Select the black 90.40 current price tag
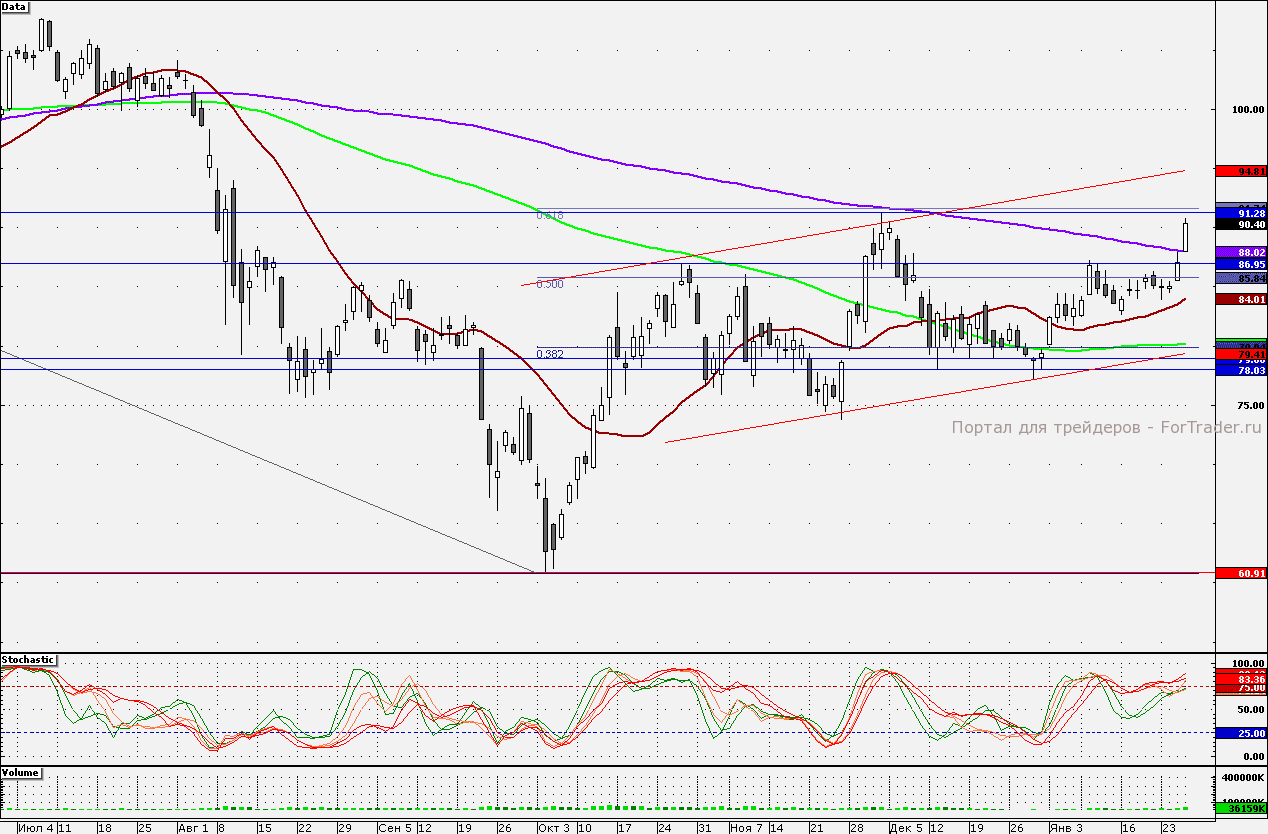 [1240, 225]
